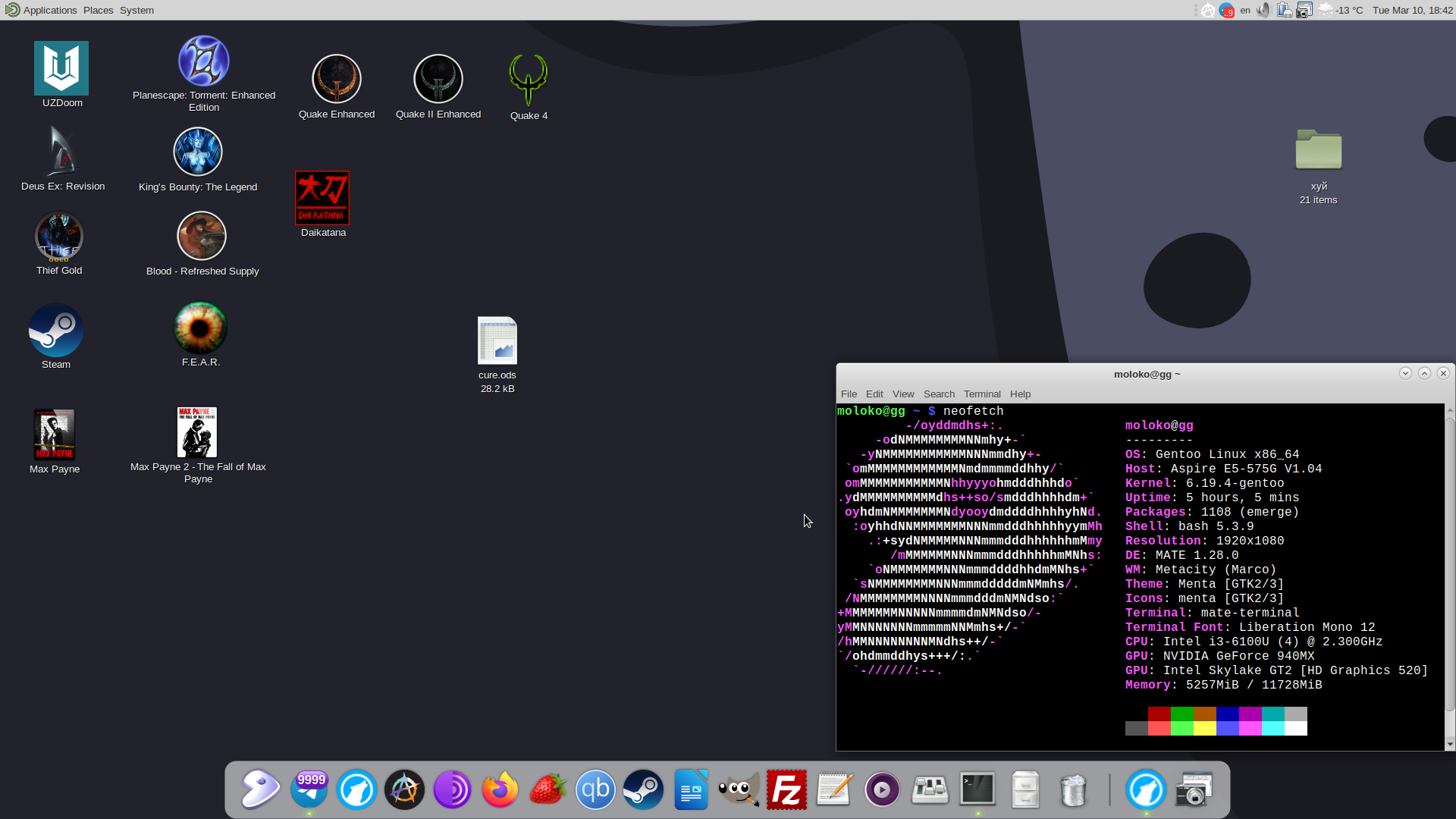Screen dimensions: 1456x819
Task: Open the System menu in the panel
Action: pos(136,11)
